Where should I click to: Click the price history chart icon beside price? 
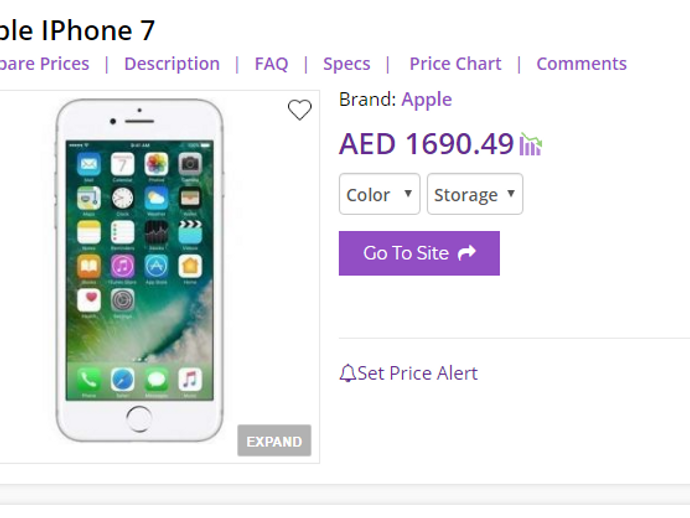pyautogui.click(x=530, y=145)
